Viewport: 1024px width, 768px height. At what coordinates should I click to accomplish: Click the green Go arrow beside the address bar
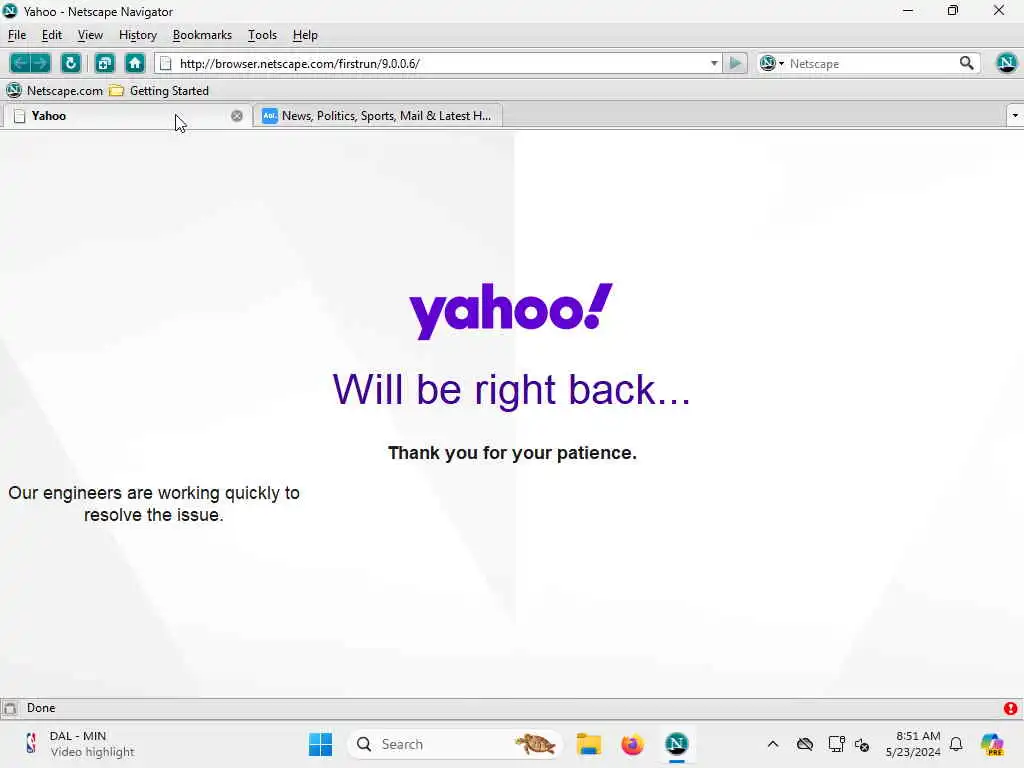tap(735, 63)
